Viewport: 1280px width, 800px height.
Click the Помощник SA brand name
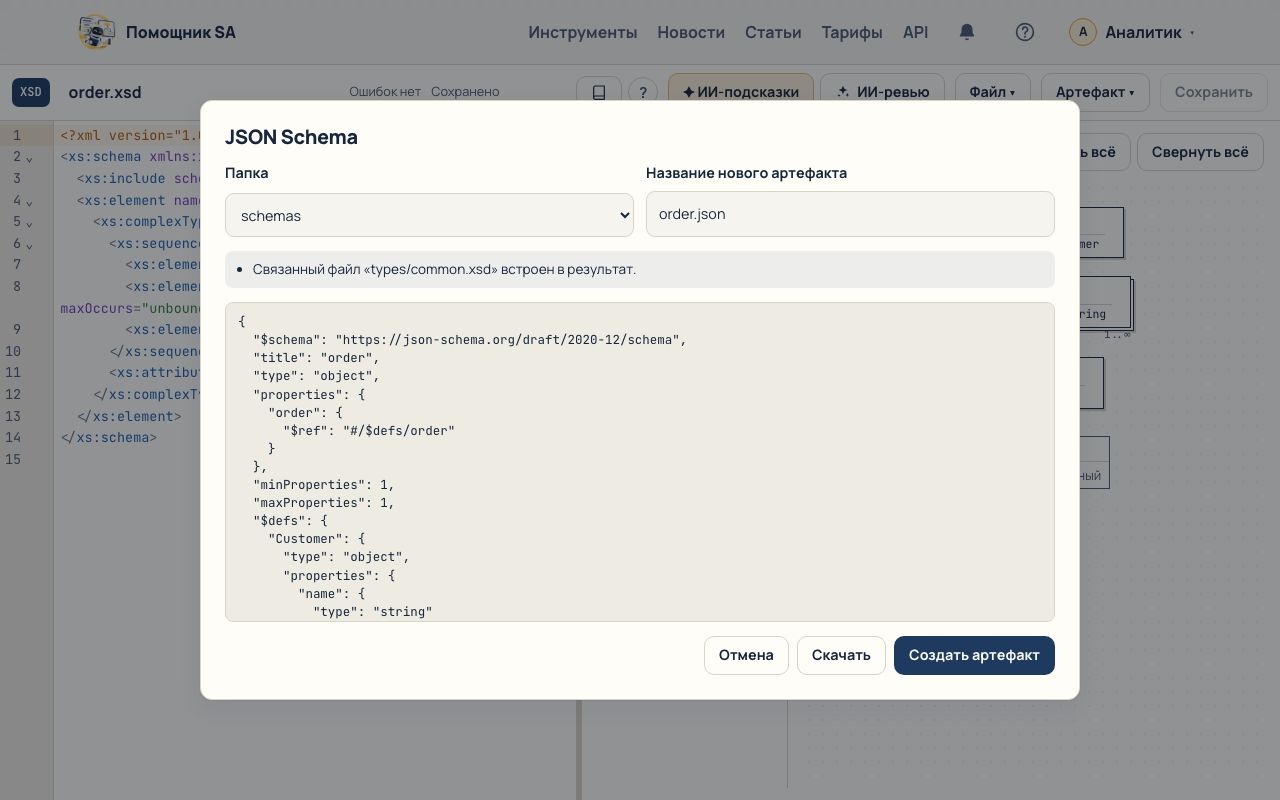click(181, 32)
